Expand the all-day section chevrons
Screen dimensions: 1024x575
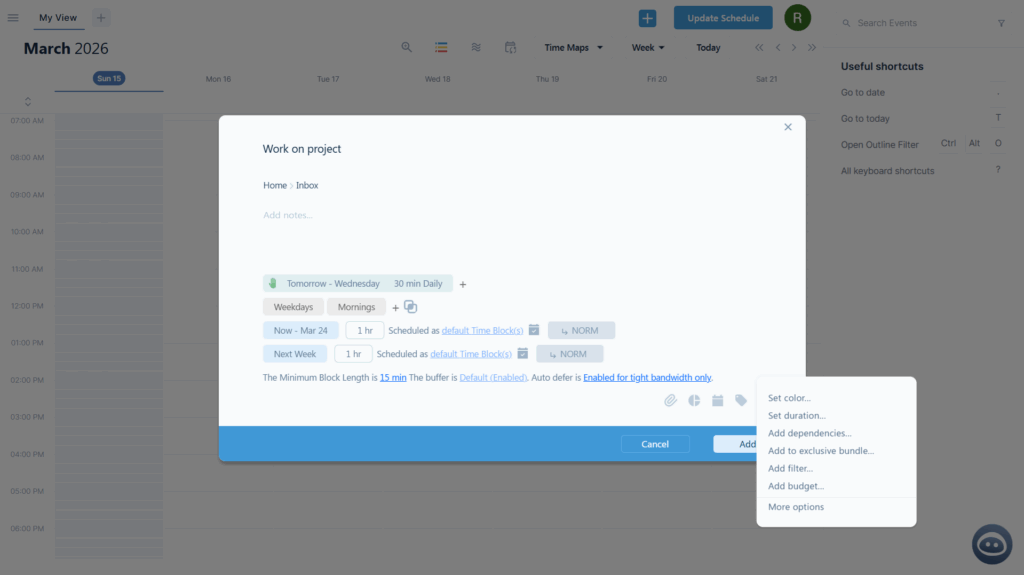27,102
